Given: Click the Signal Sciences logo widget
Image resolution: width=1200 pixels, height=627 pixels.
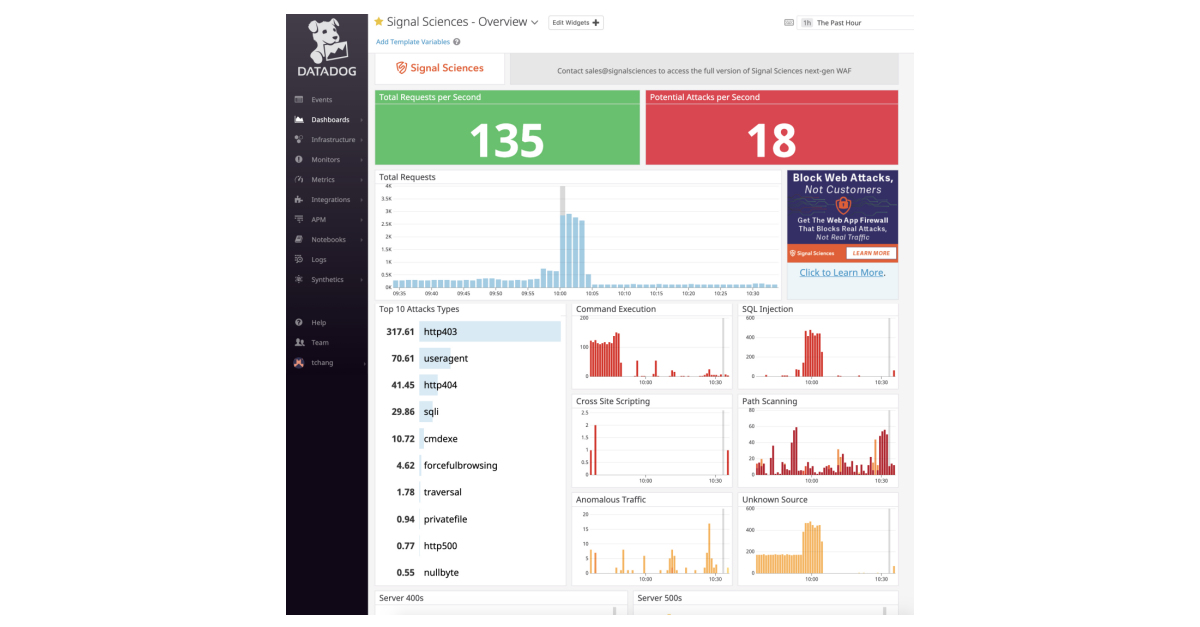Looking at the screenshot, I should point(440,68).
